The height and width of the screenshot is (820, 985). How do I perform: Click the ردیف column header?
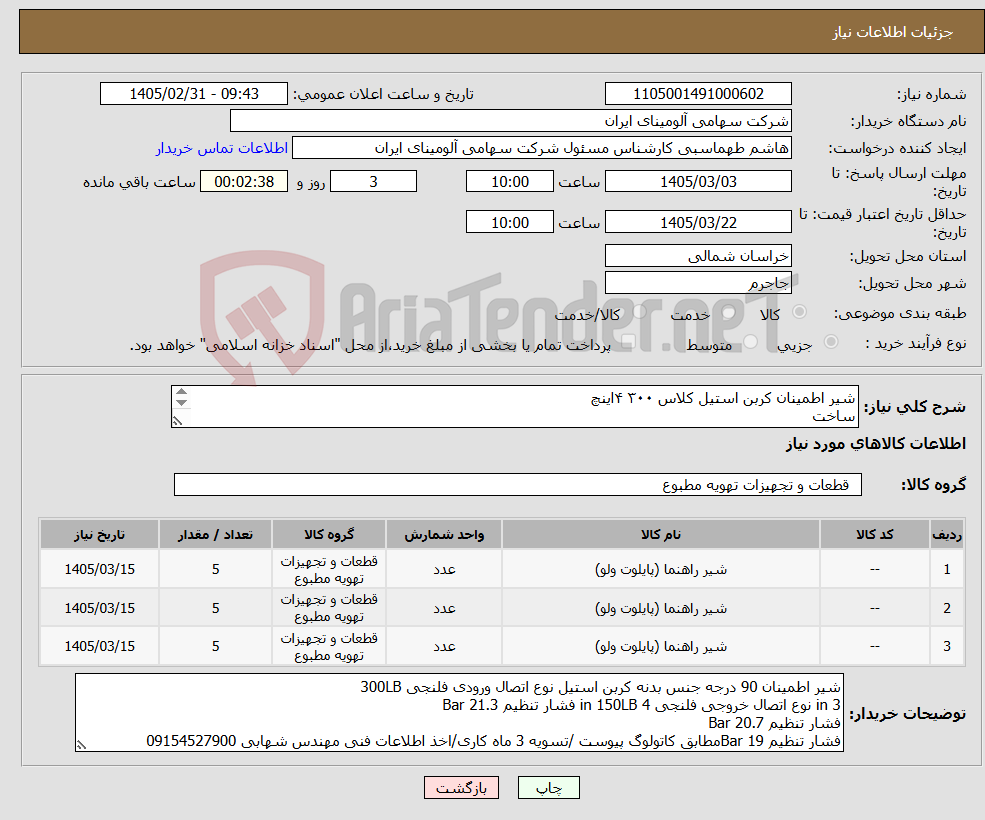coord(947,535)
